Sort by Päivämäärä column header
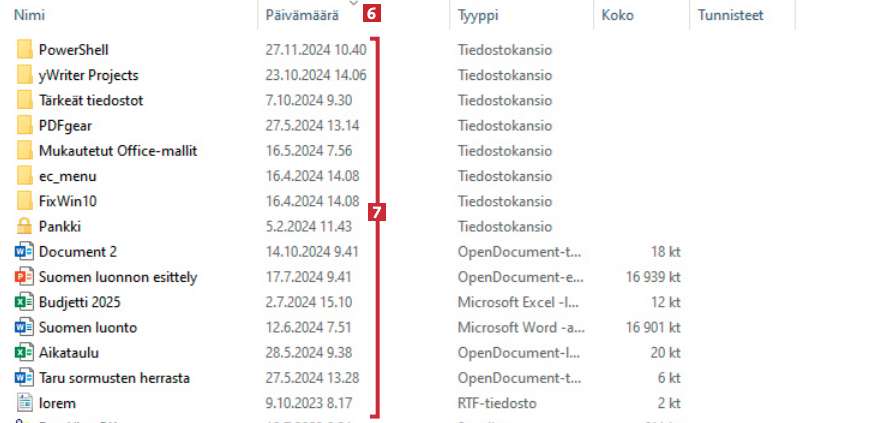Image resolution: width=881 pixels, height=423 pixels. coord(299,16)
